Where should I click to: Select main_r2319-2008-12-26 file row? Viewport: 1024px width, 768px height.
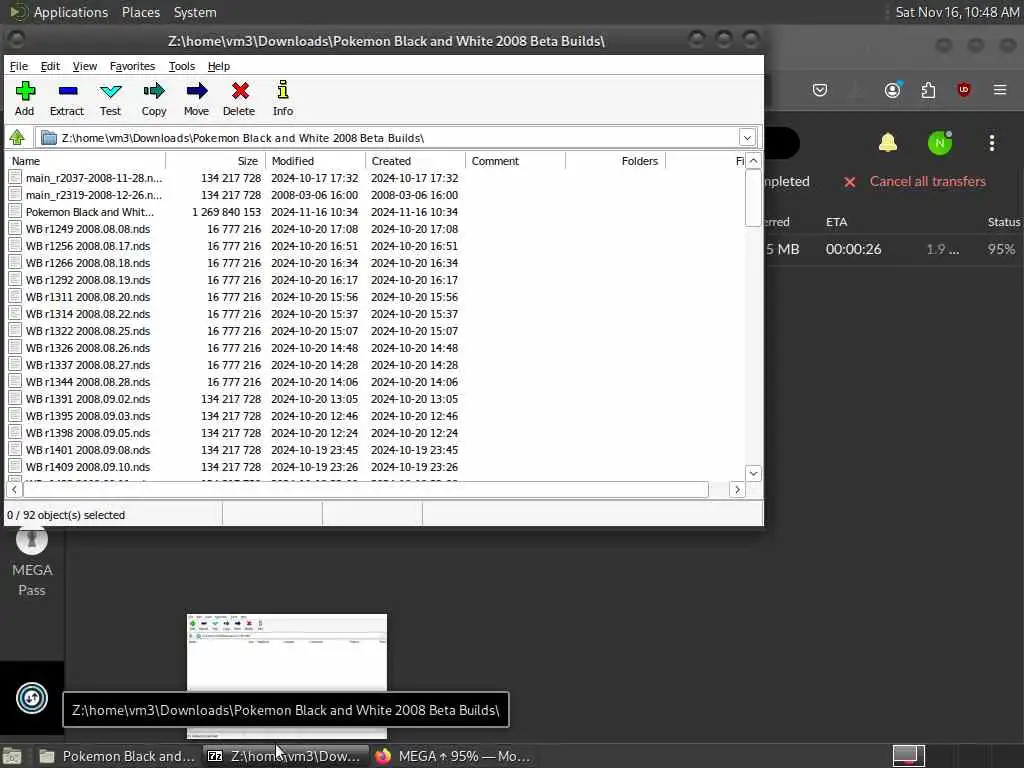(376, 195)
